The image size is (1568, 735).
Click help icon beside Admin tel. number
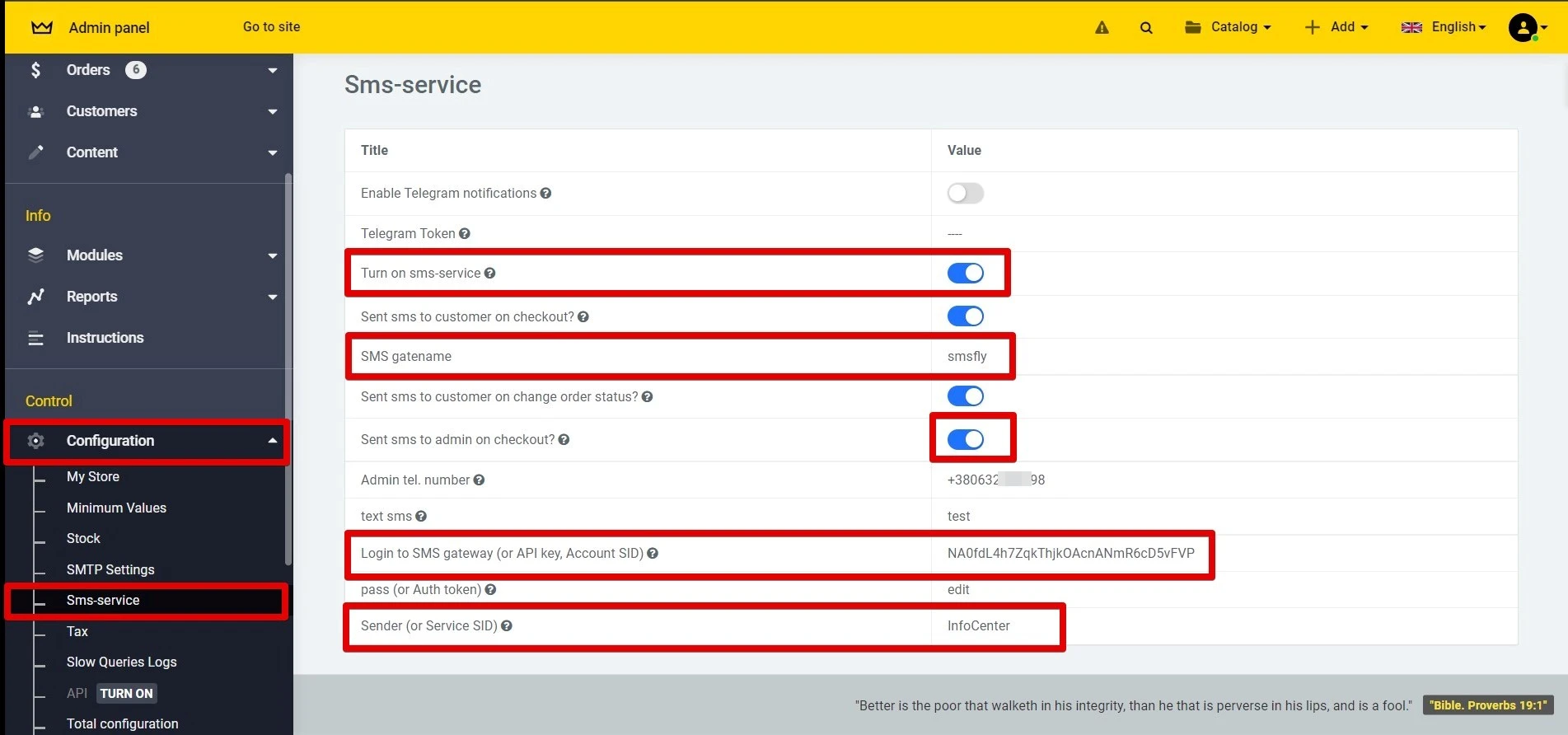coord(479,480)
